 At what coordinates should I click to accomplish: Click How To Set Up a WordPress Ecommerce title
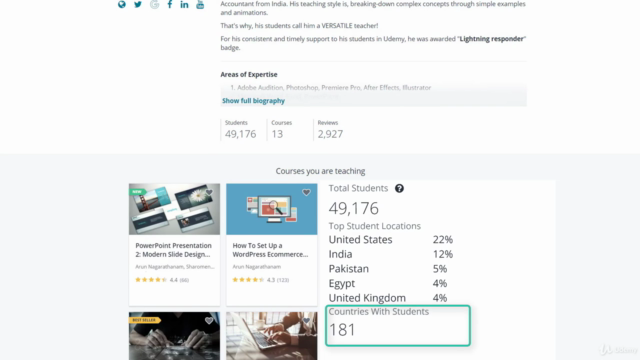[x=270, y=250]
